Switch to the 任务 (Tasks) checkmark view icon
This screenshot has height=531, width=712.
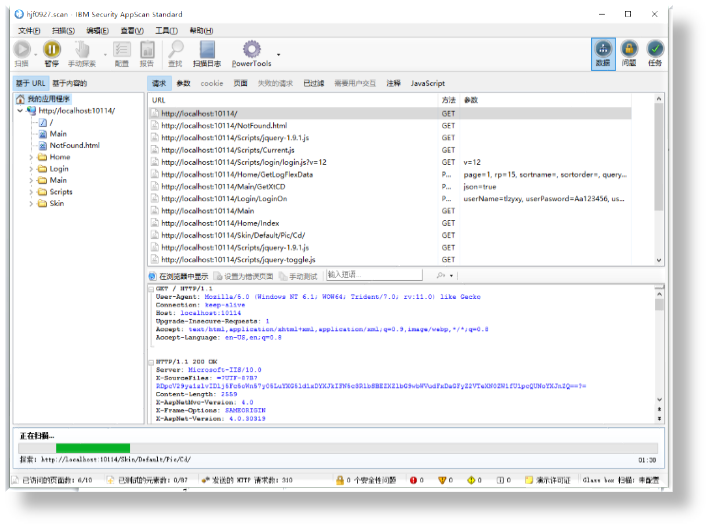pos(655,49)
